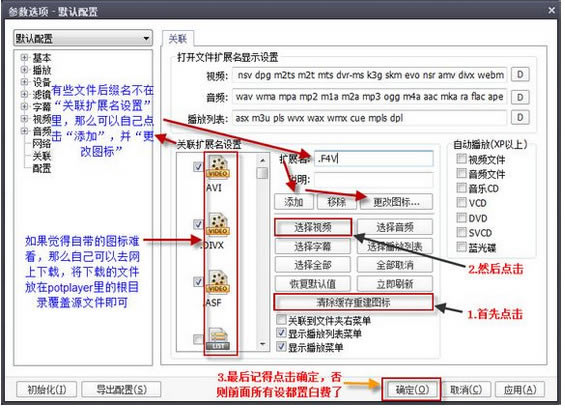Expand the 基本 tree node
The width and height of the screenshot is (565, 410).
(x=25, y=57)
